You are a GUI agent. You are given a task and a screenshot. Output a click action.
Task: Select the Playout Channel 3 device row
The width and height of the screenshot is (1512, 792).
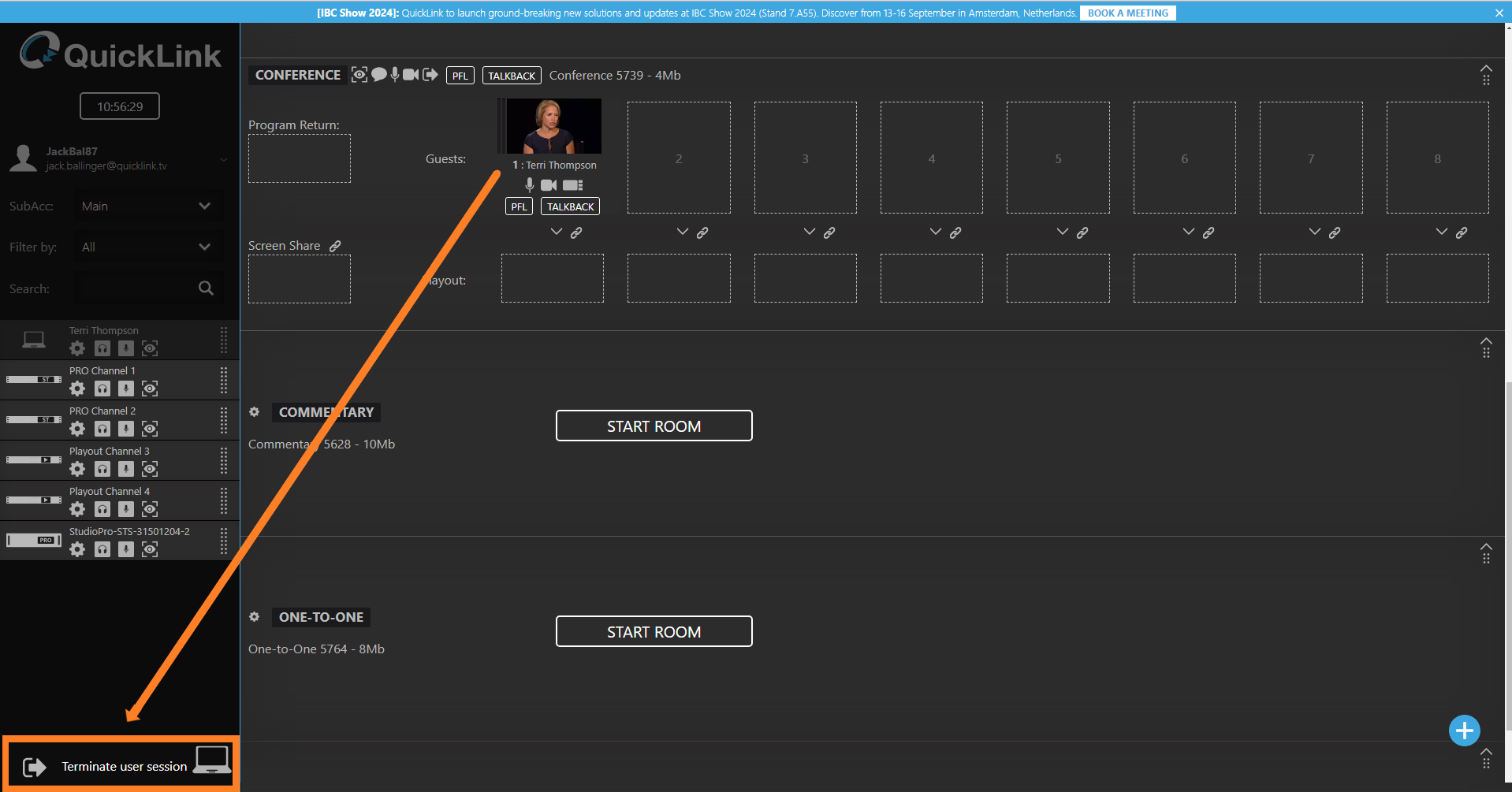(x=120, y=460)
